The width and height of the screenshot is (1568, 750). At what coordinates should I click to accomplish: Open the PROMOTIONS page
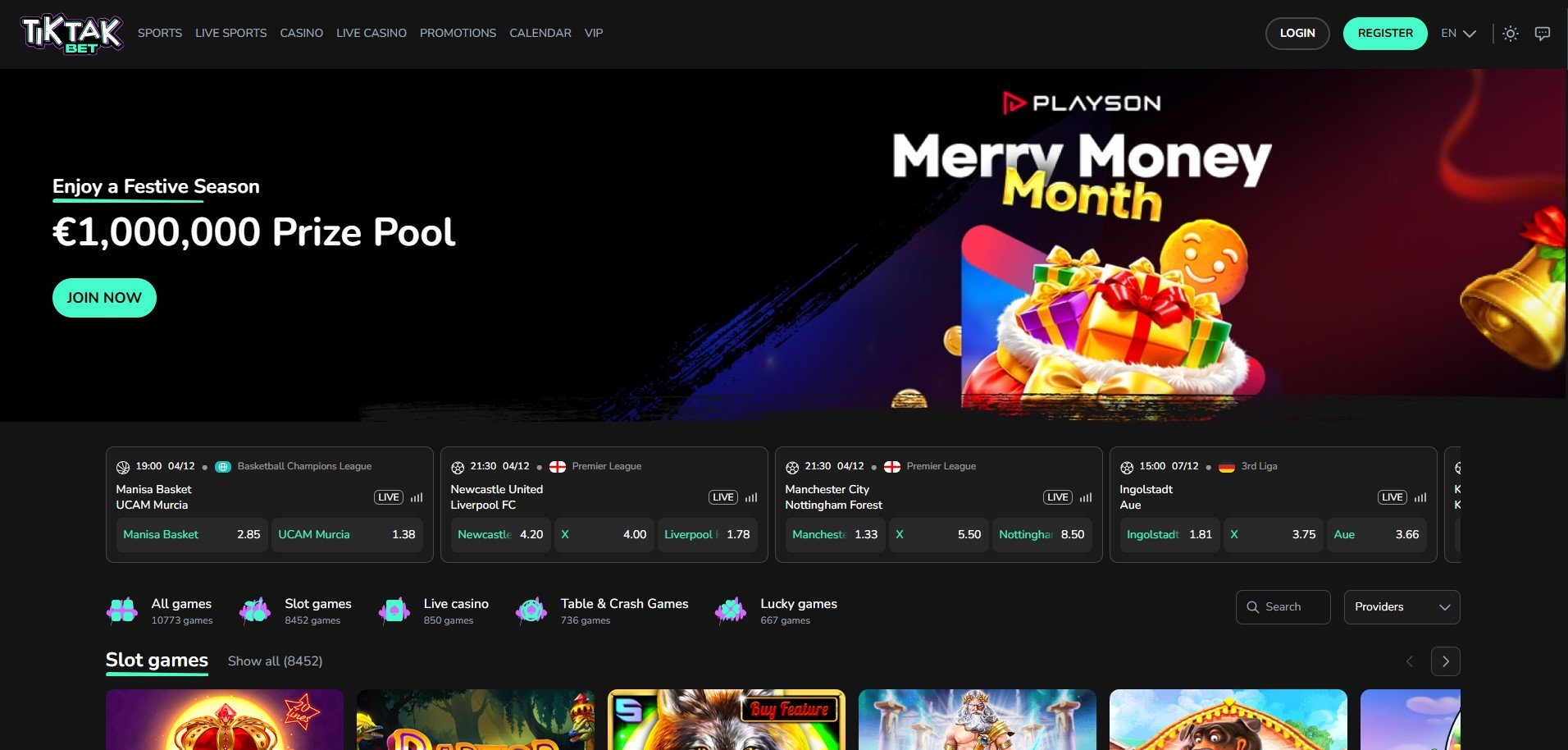458,34
